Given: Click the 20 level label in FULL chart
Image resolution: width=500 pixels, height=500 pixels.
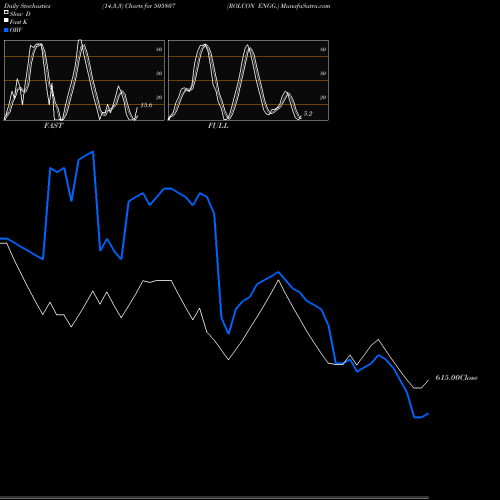Looking at the screenshot, I should (x=323, y=97).
